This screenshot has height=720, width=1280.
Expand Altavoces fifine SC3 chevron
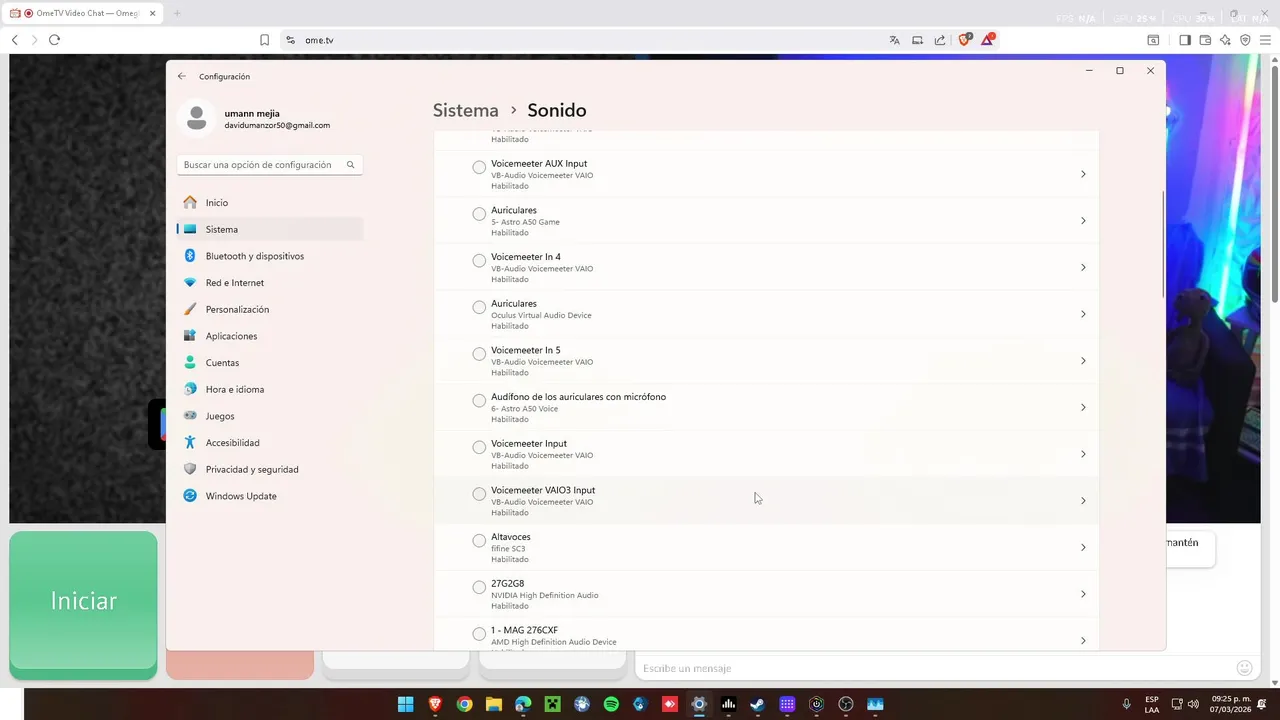pyautogui.click(x=1083, y=547)
